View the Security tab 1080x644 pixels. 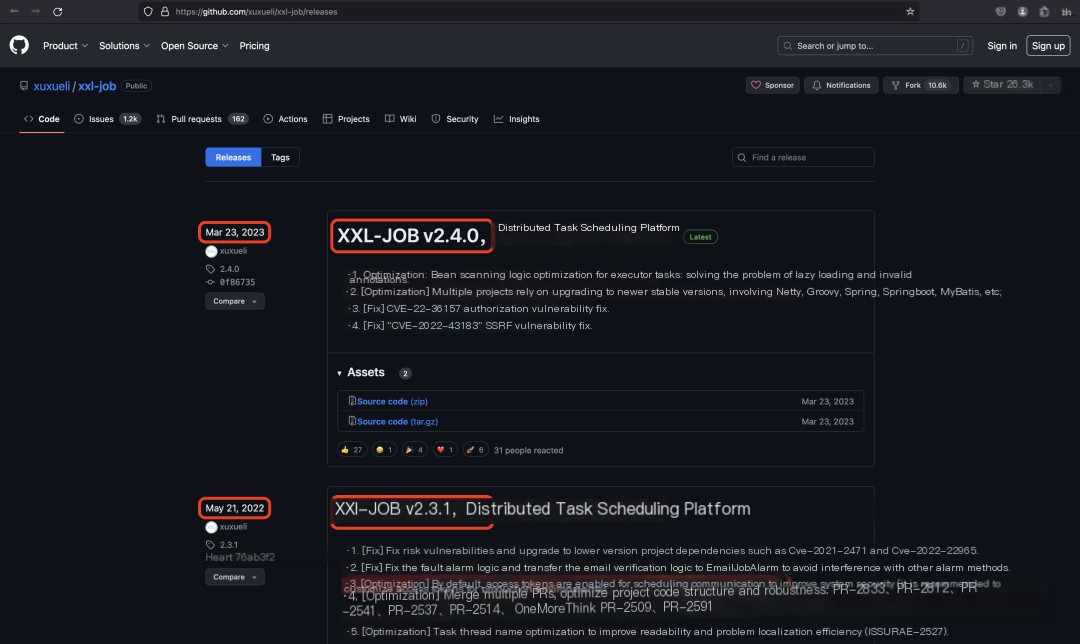pyautogui.click(x=455, y=119)
